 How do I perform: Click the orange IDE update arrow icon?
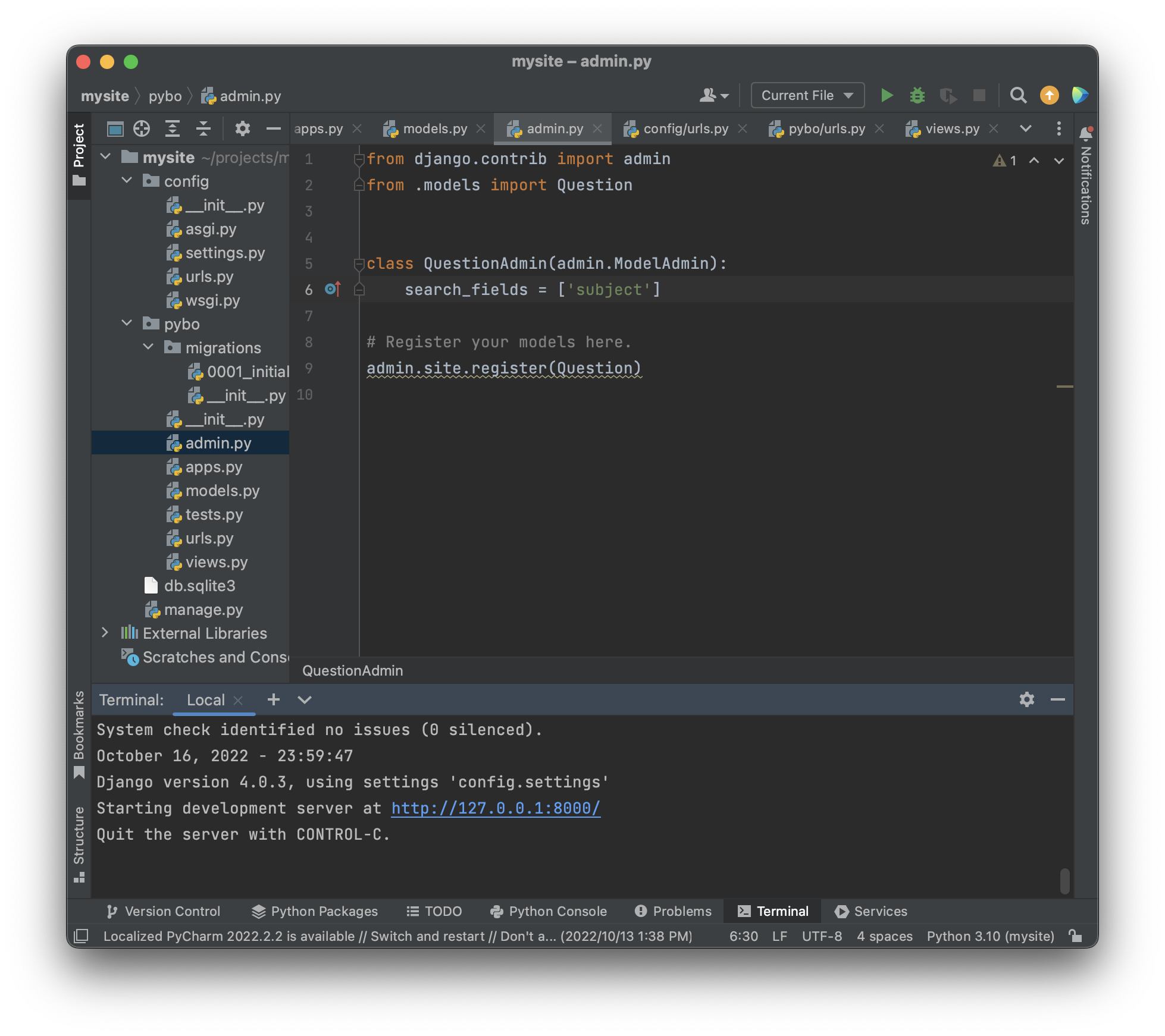(x=1049, y=95)
